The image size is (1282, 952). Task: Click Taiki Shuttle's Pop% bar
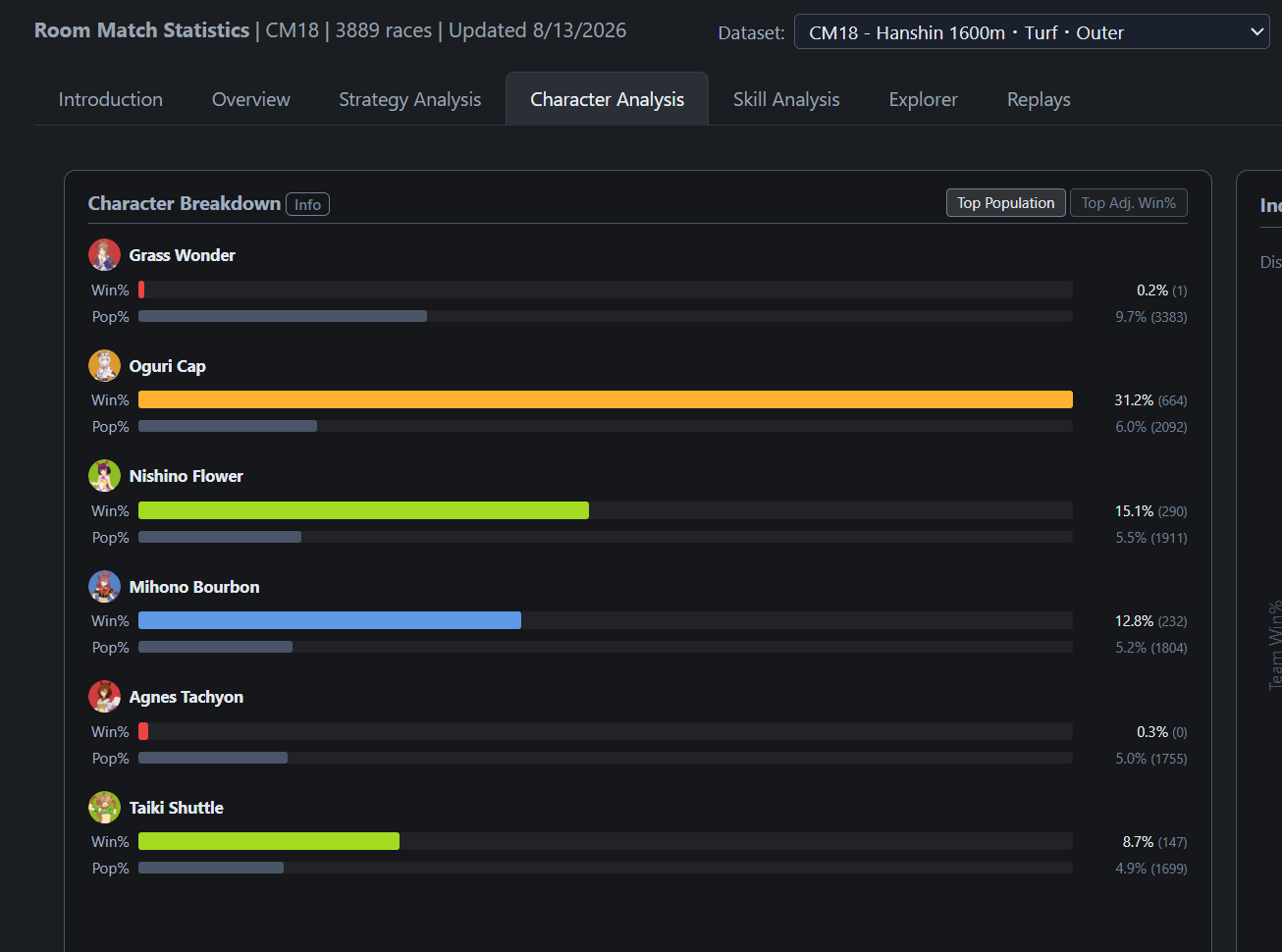tap(211, 868)
